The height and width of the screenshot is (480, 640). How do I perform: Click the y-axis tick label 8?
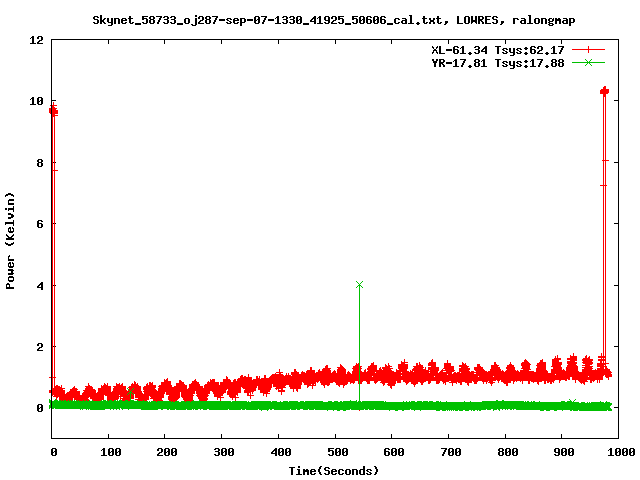pyautogui.click(x=40, y=163)
